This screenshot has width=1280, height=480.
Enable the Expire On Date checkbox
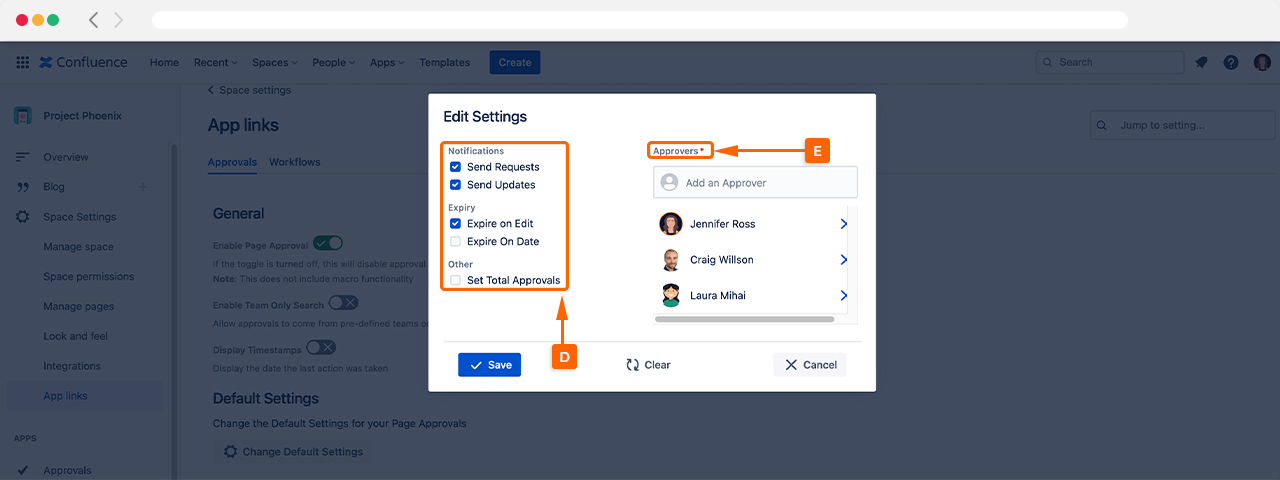click(455, 241)
